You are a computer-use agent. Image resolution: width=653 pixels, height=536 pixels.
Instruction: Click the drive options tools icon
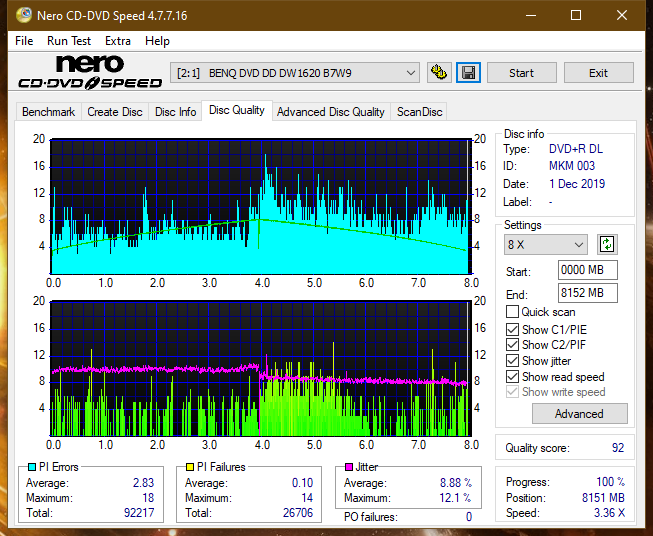[x=439, y=73]
